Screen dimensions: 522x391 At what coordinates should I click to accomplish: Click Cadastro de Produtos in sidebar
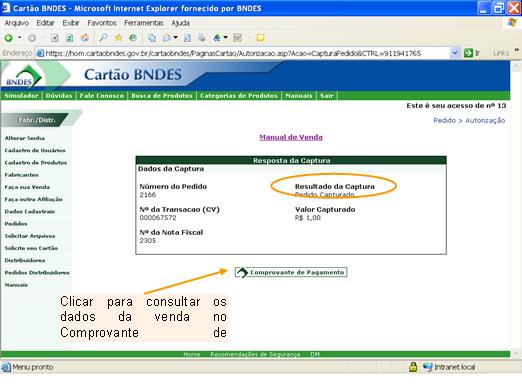click(36, 163)
